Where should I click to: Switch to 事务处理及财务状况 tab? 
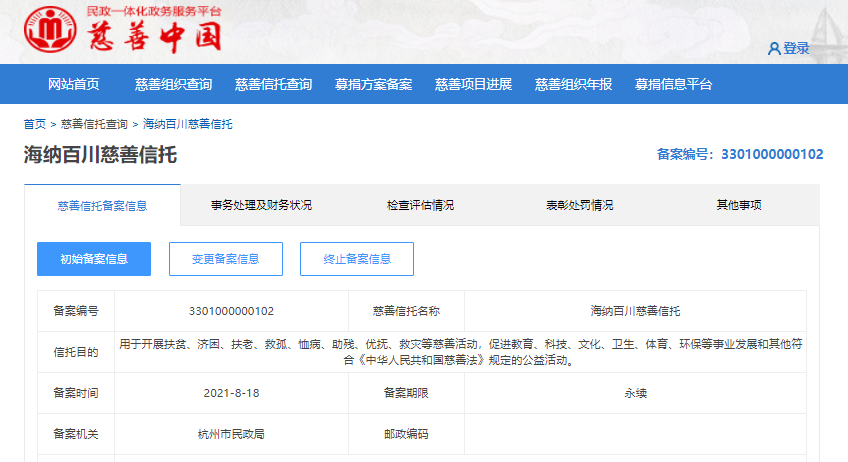tap(261, 206)
